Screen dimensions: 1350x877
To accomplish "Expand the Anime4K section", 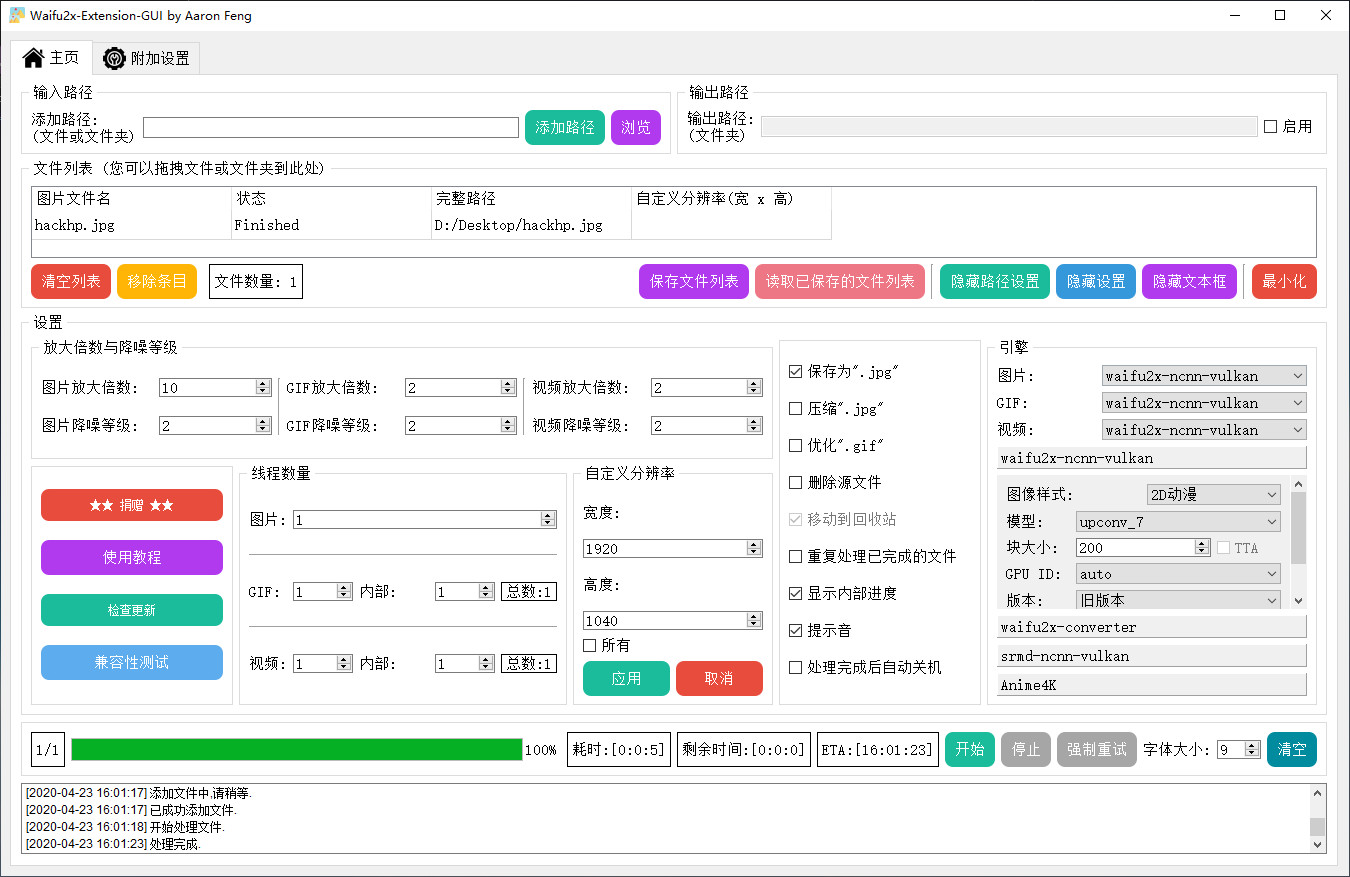I will (x=1152, y=685).
